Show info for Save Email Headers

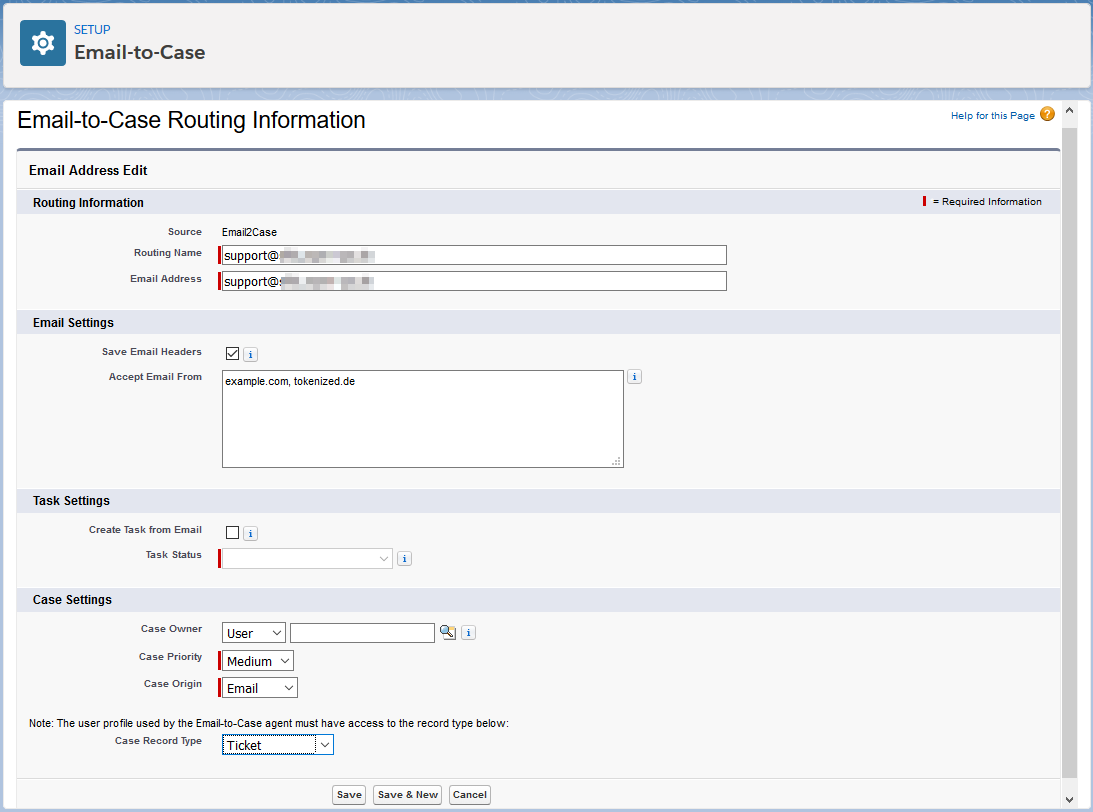tap(250, 354)
